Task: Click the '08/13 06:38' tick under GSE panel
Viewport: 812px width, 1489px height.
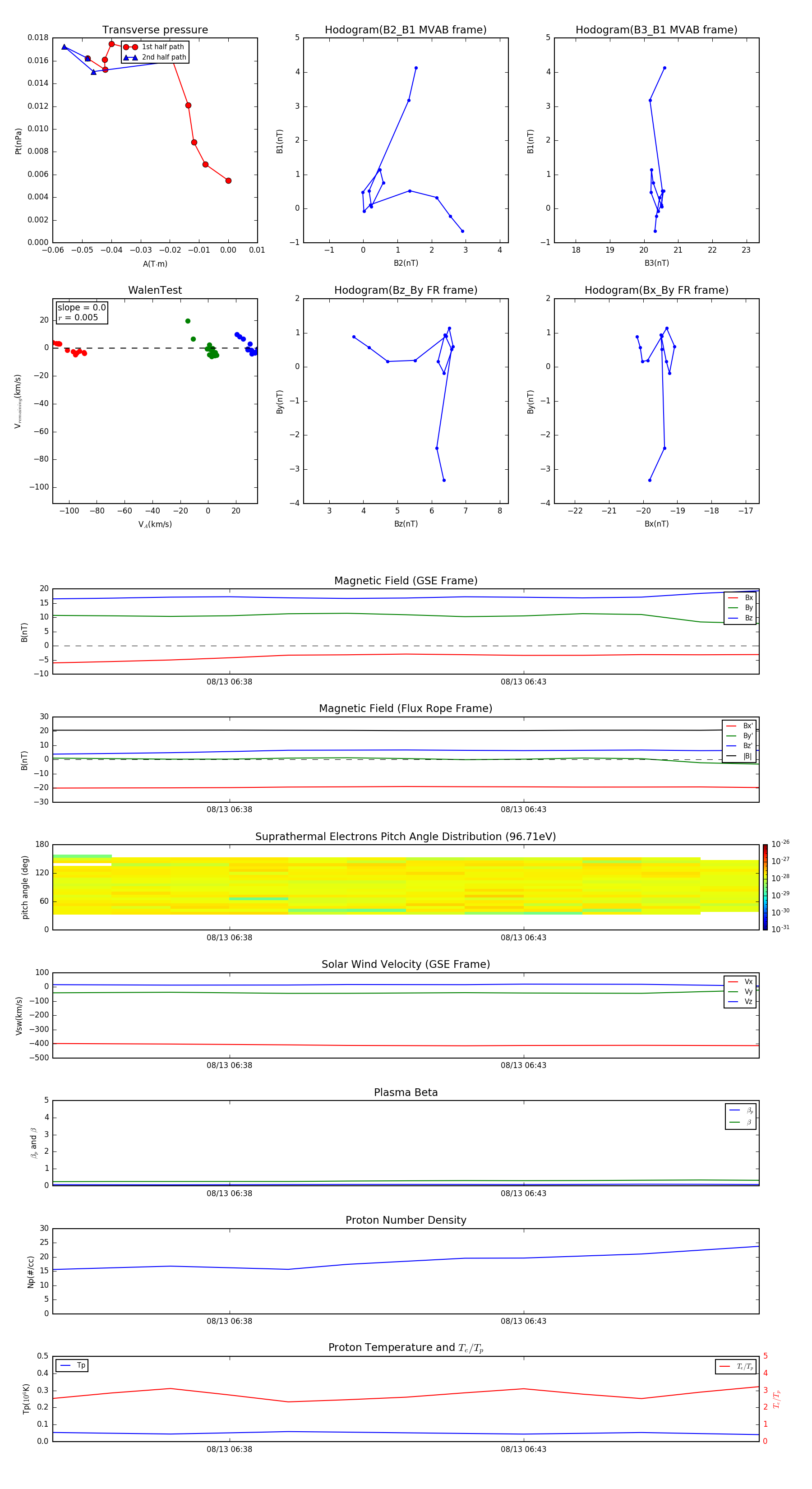Action: (230, 682)
